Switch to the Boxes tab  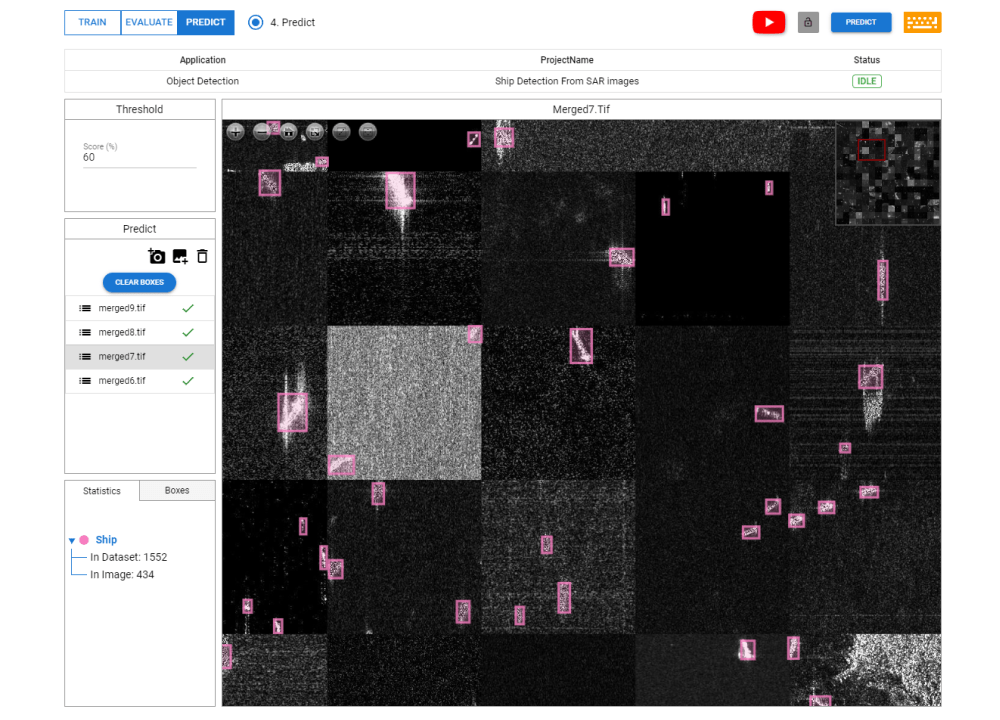[176, 490]
